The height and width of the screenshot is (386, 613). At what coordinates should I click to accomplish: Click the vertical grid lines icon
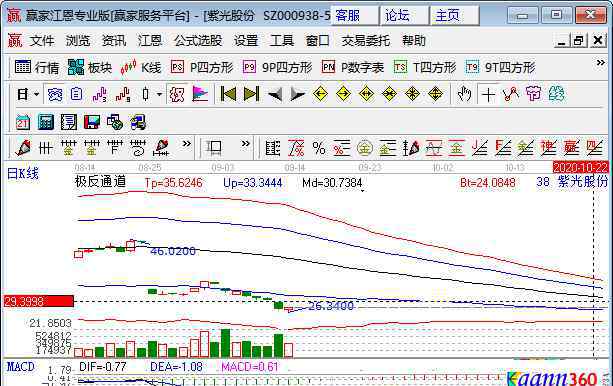pos(46,148)
